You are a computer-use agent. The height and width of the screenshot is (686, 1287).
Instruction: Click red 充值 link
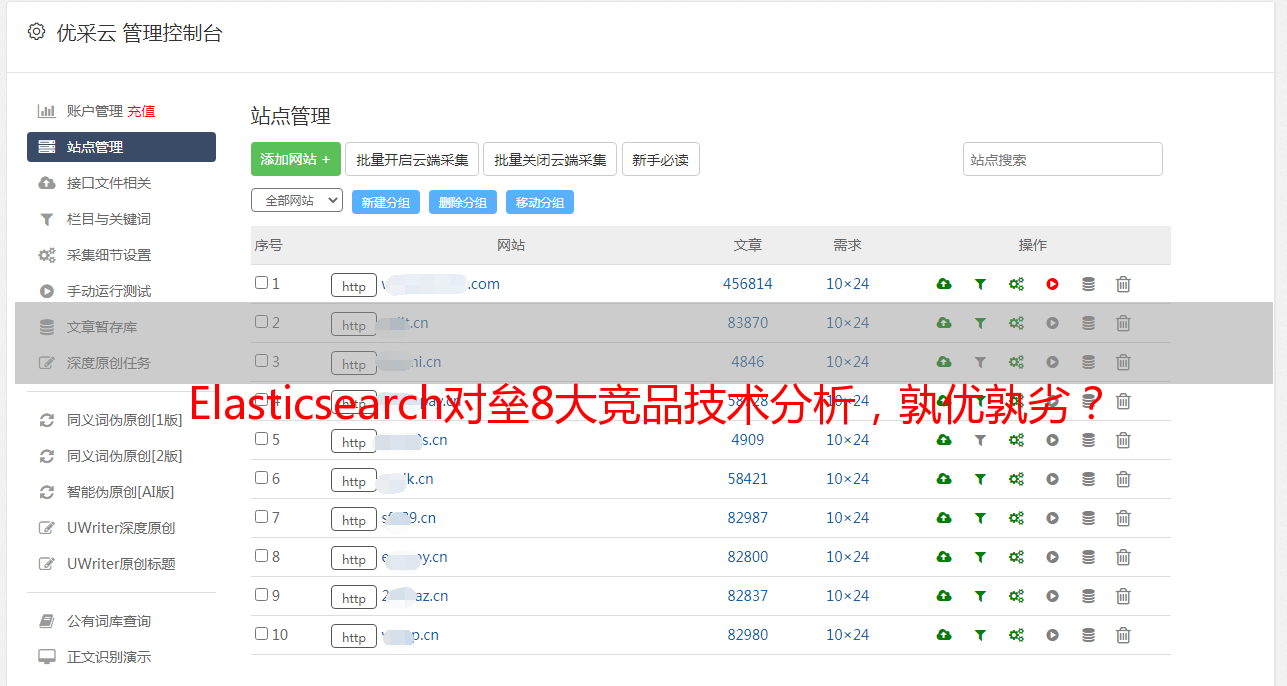click(x=141, y=111)
